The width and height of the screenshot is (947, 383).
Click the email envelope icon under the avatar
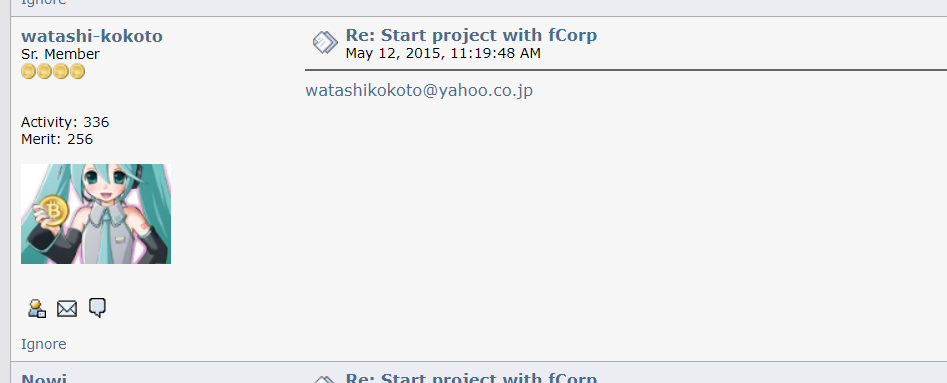(67, 309)
